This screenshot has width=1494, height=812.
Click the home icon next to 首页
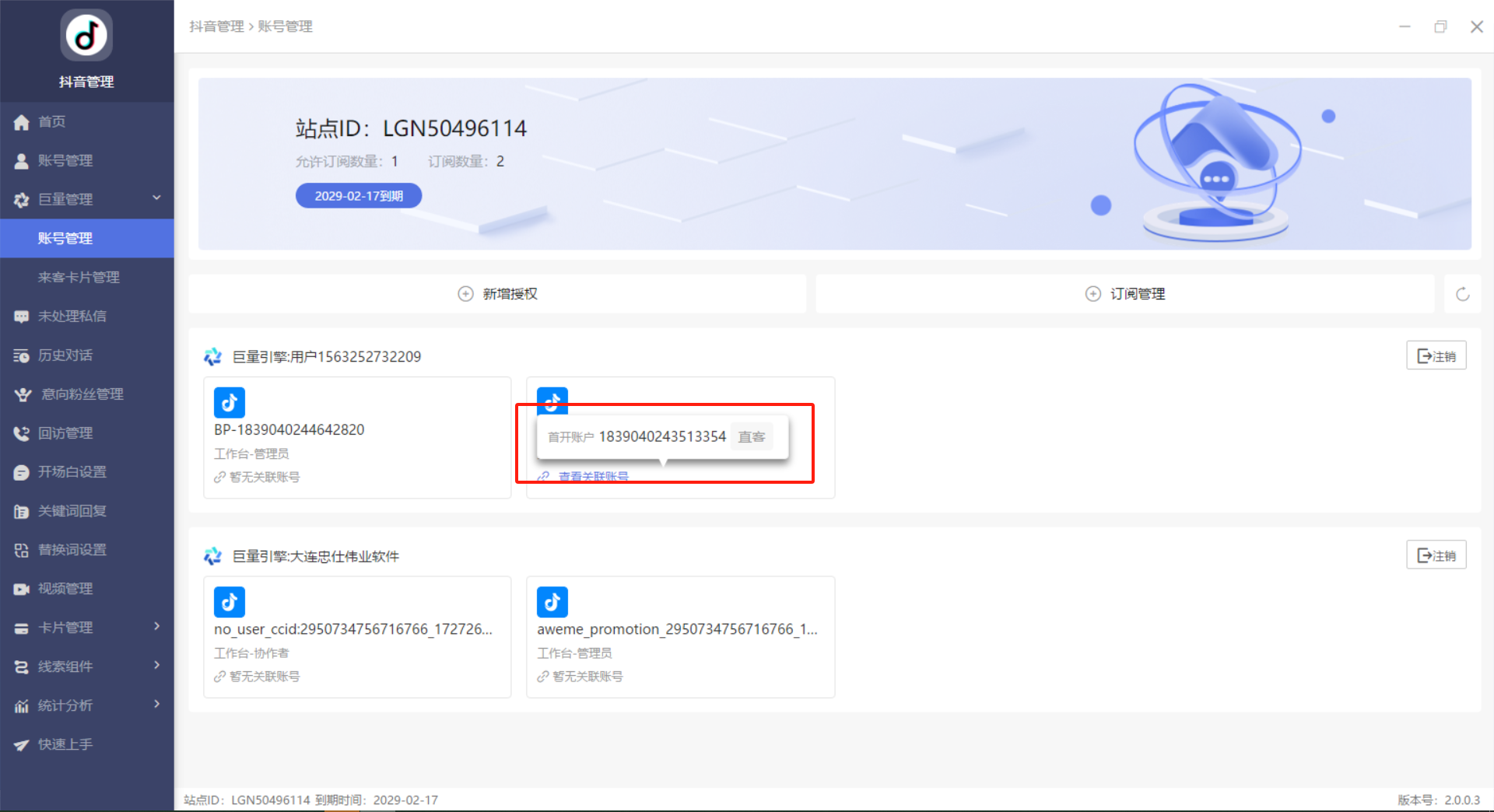coord(22,122)
